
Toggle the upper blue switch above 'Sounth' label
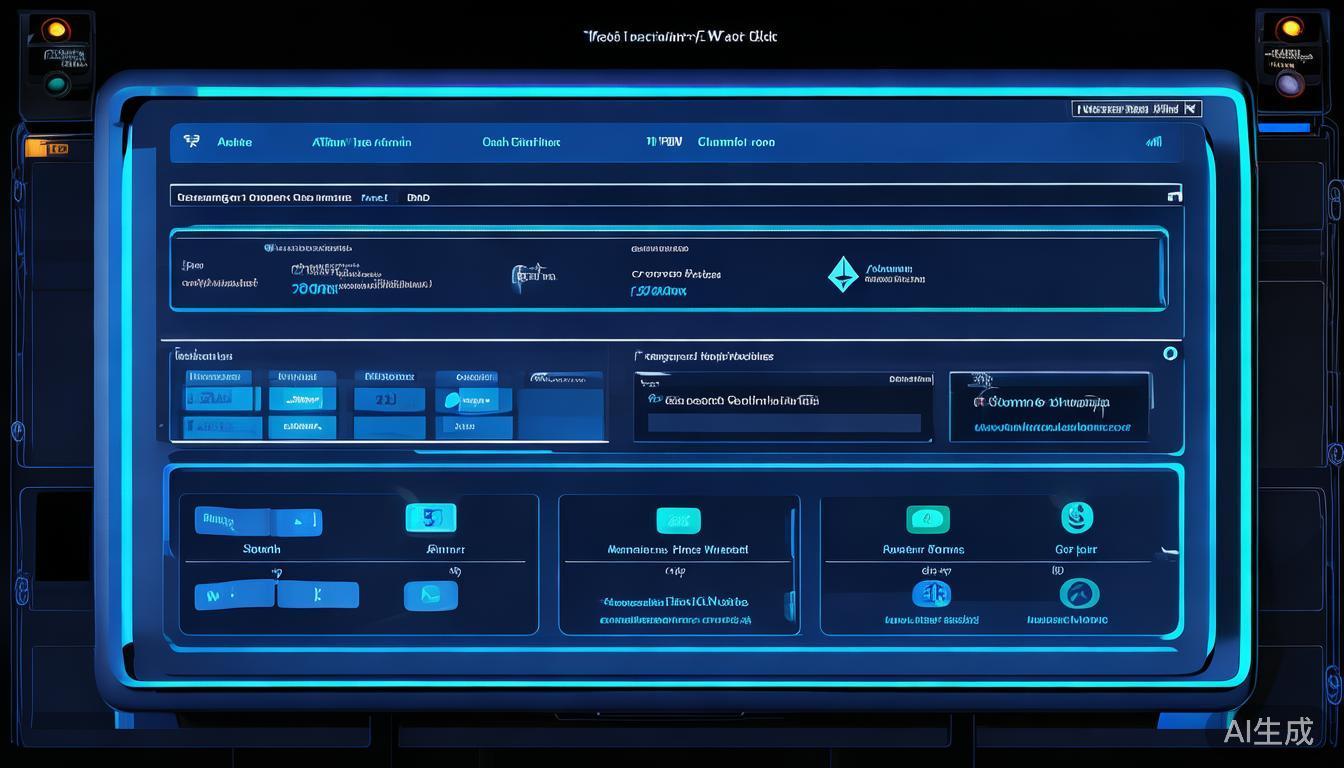258,521
